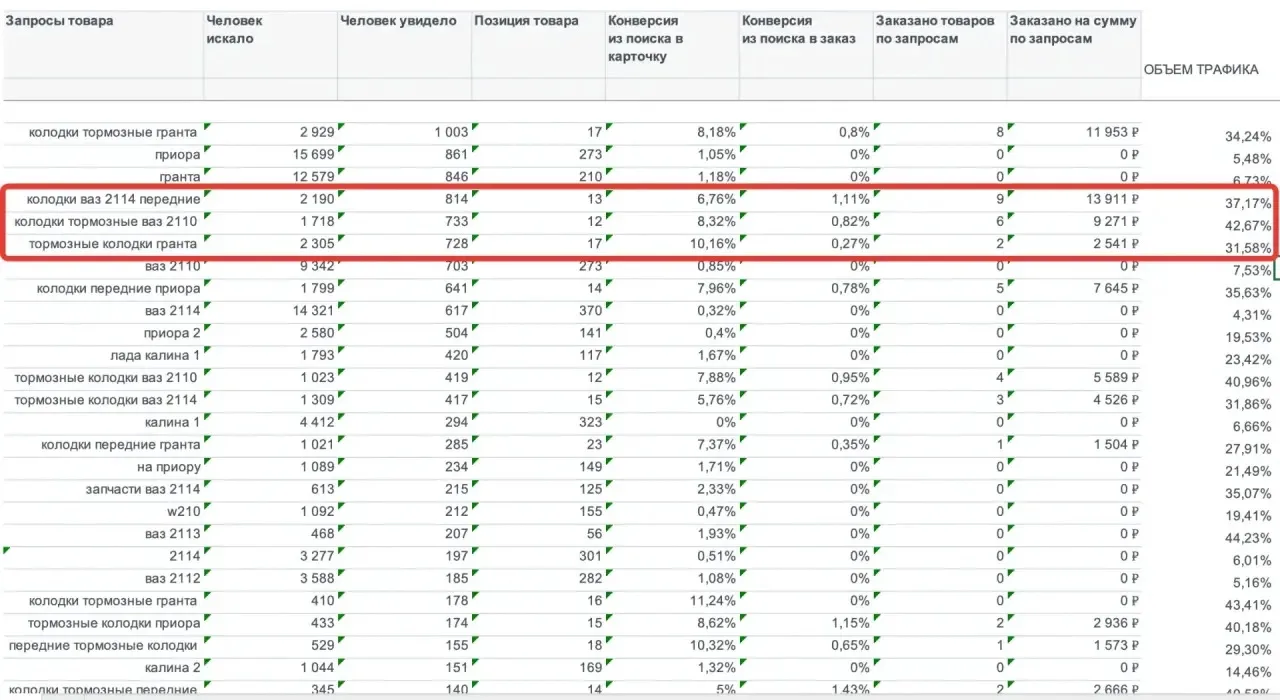Select the "Запросы товара" column header
Image resolution: width=1280 pixels, height=700 pixels.
pyautogui.click(x=60, y=21)
